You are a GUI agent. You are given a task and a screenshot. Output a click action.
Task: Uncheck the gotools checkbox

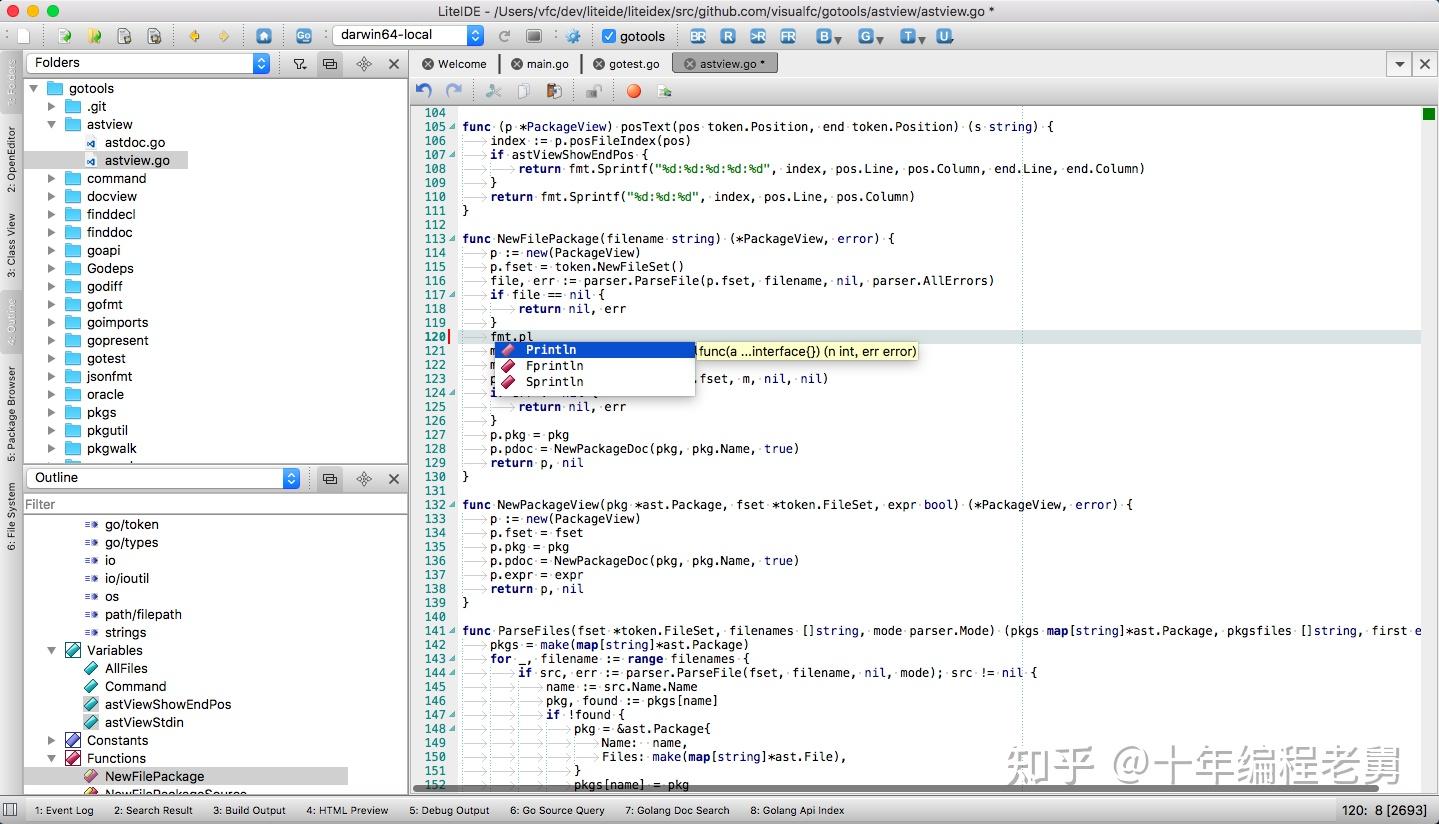coord(609,36)
